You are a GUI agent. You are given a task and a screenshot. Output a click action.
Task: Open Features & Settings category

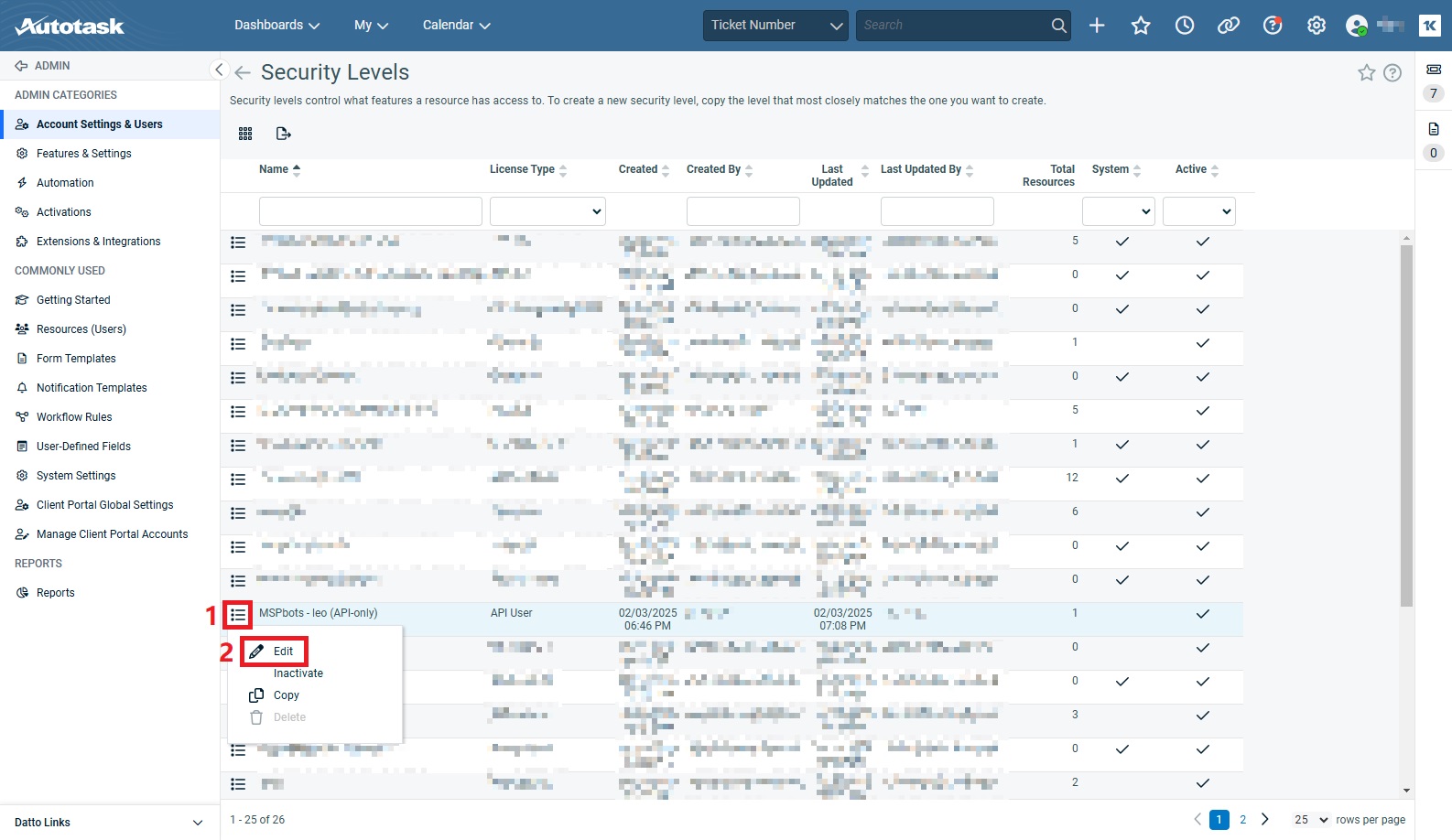(83, 154)
